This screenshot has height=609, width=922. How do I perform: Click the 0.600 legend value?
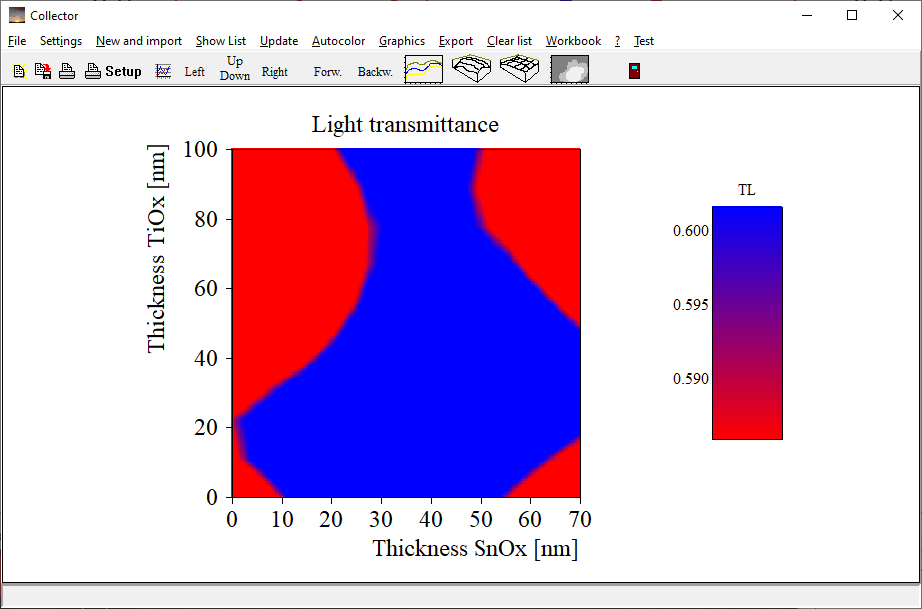click(691, 230)
